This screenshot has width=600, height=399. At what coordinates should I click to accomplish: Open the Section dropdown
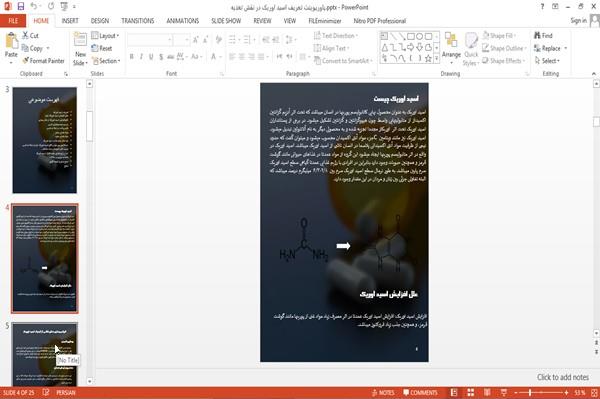tap(106, 61)
